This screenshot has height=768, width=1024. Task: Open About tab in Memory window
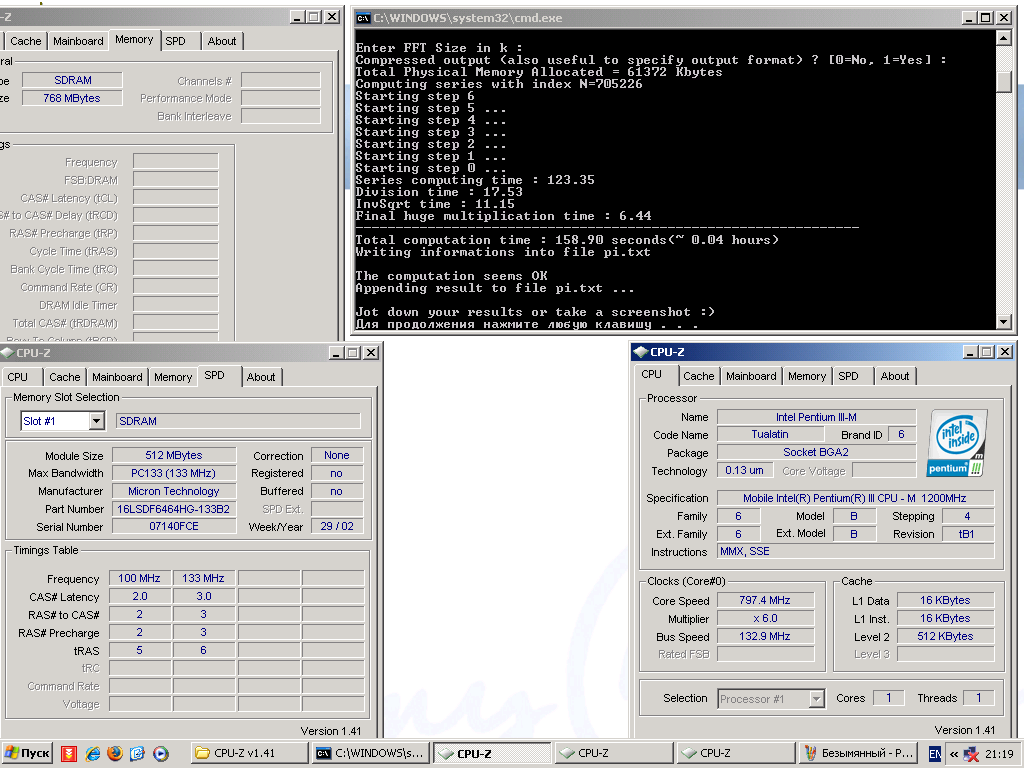pos(221,41)
